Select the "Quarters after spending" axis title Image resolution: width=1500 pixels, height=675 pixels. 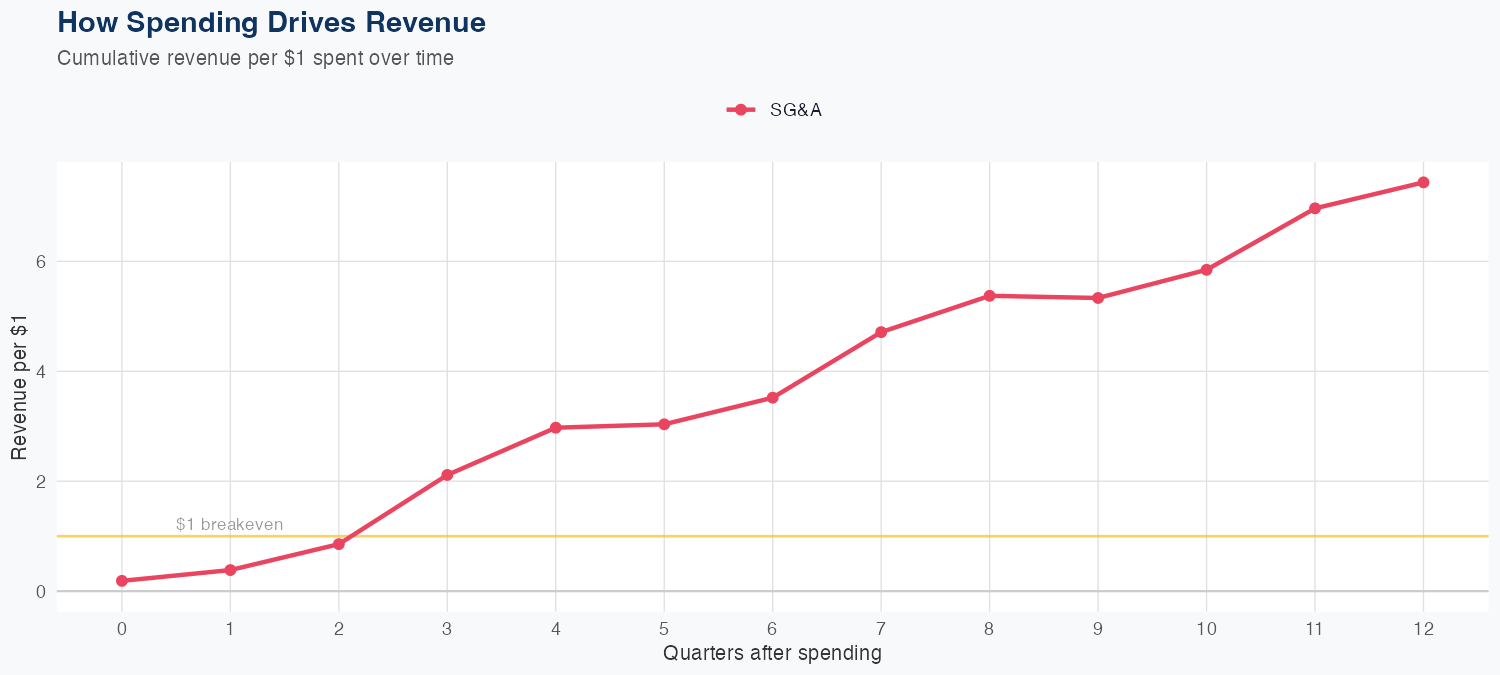pos(772,654)
